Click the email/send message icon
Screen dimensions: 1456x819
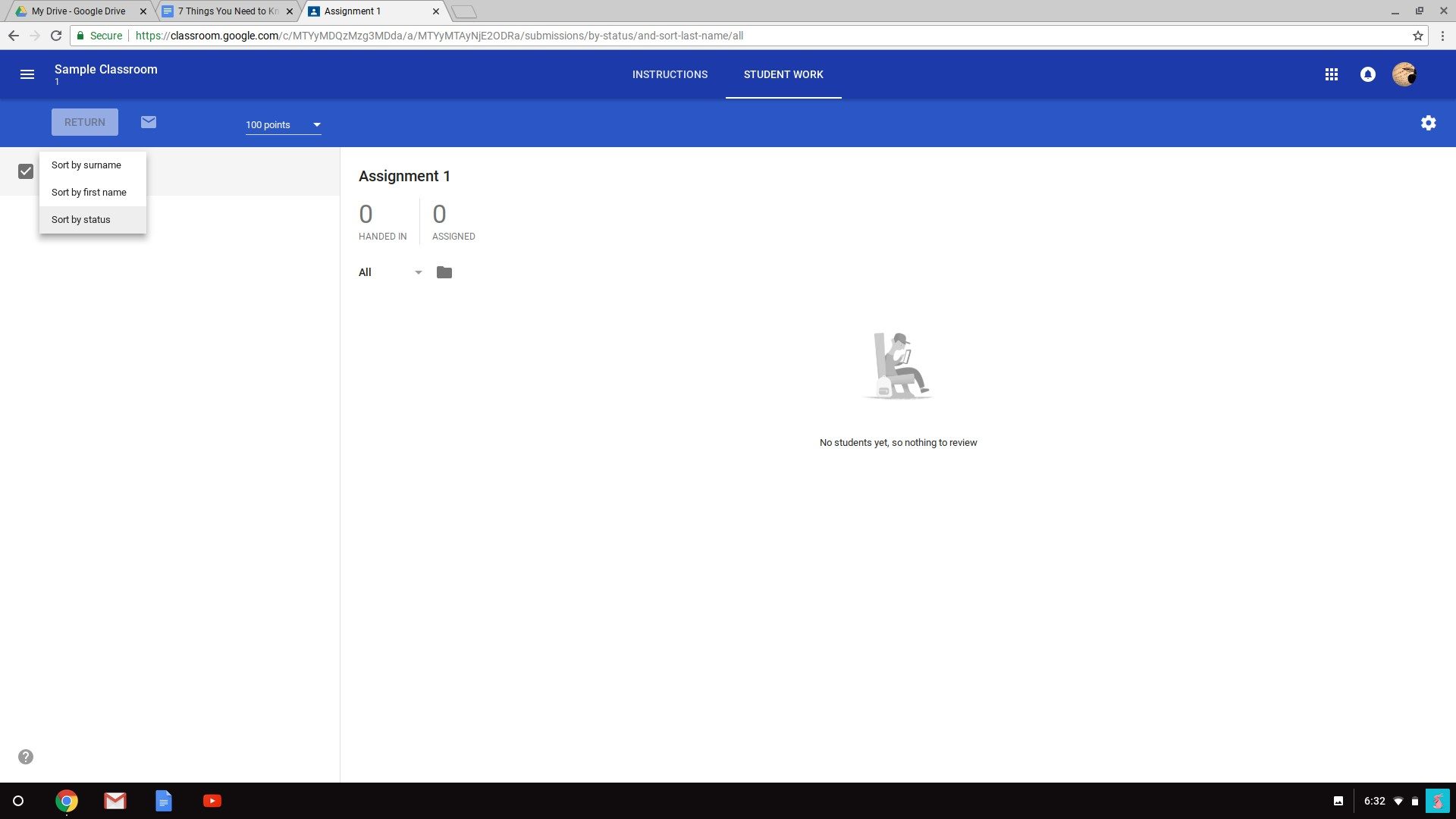[148, 122]
